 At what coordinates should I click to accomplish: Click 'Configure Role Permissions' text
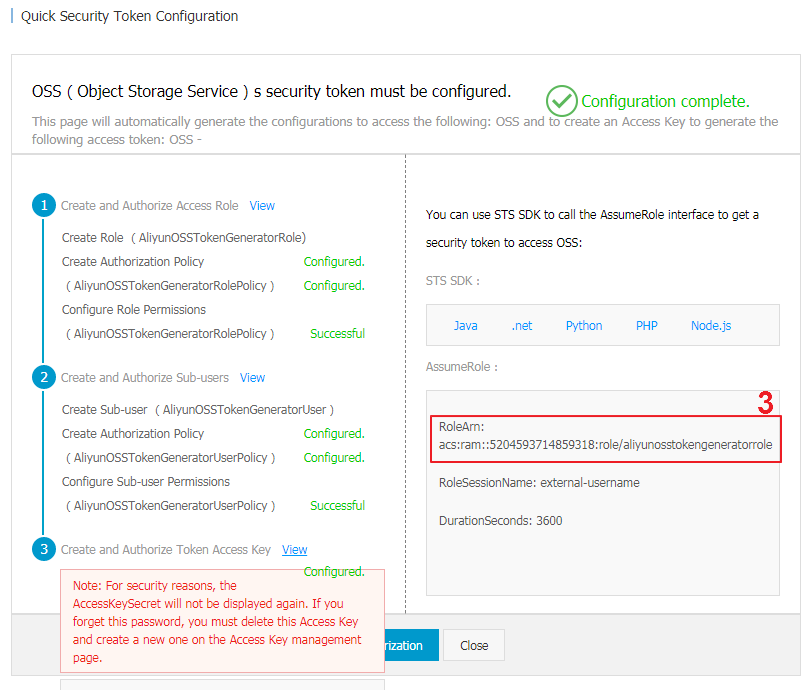coord(134,310)
